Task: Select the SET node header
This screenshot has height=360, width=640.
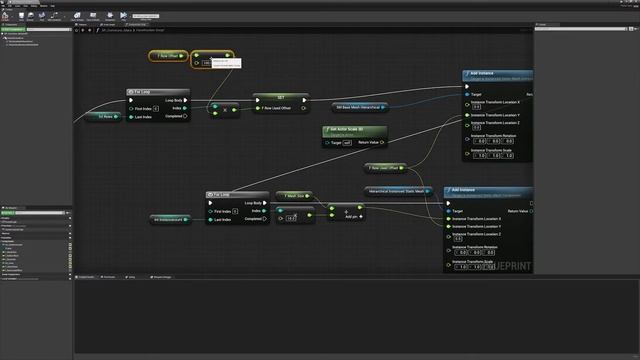Action: pyautogui.click(x=281, y=98)
